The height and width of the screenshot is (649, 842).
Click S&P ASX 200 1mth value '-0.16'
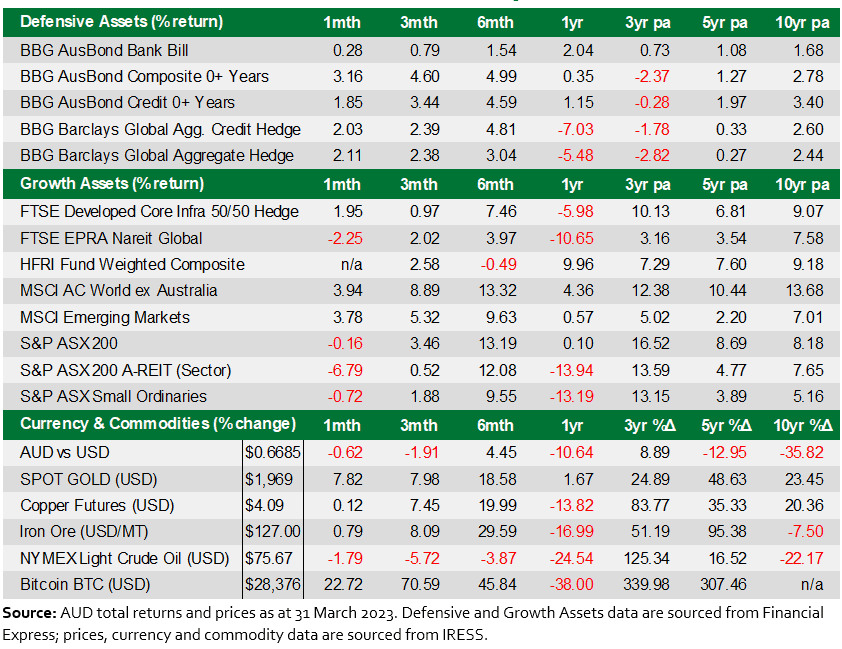[345, 343]
